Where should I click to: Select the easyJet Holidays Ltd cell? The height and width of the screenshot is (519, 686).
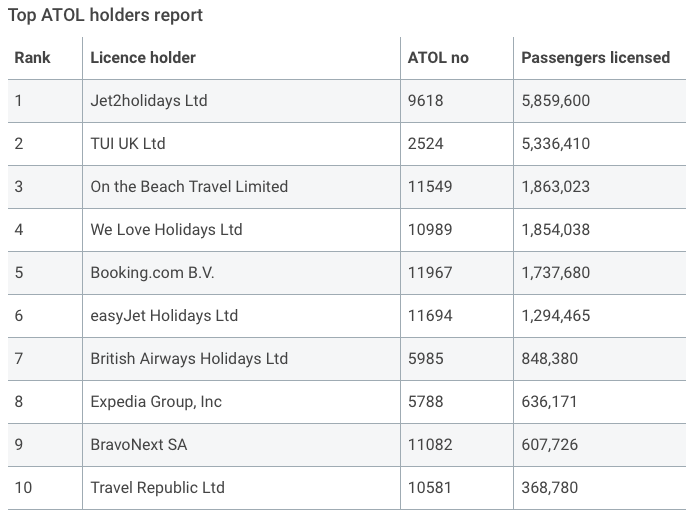(164, 316)
